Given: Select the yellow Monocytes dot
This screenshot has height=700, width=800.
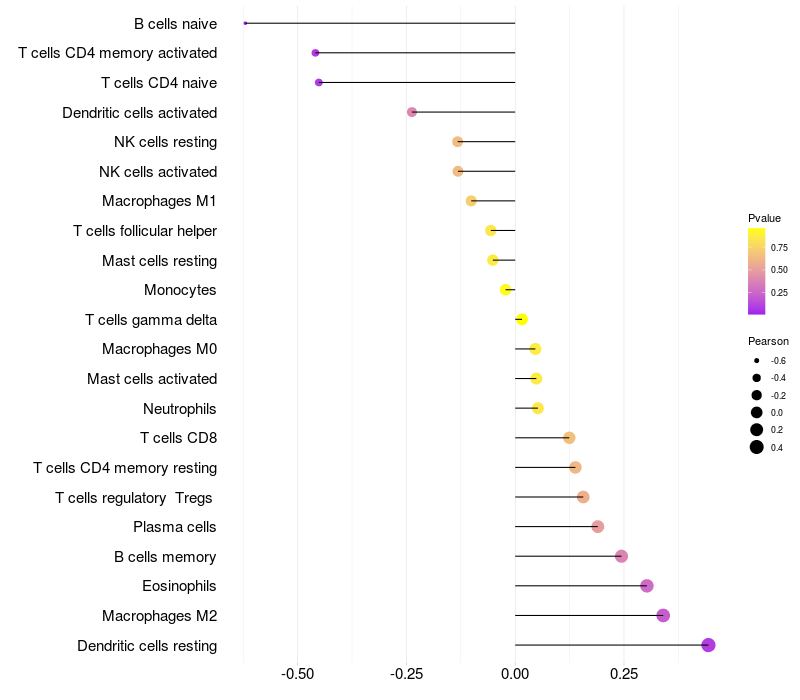Looking at the screenshot, I should pos(506,290).
